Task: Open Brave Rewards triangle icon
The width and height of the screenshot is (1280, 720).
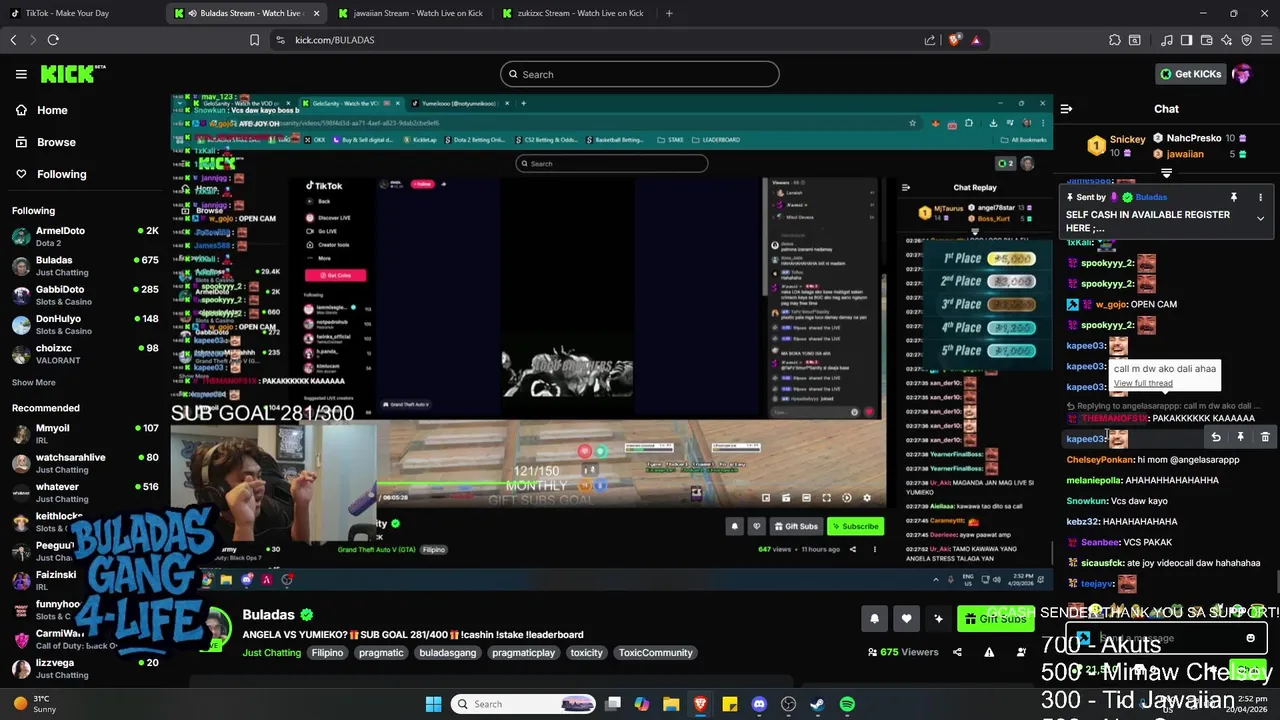Action: (x=975, y=40)
